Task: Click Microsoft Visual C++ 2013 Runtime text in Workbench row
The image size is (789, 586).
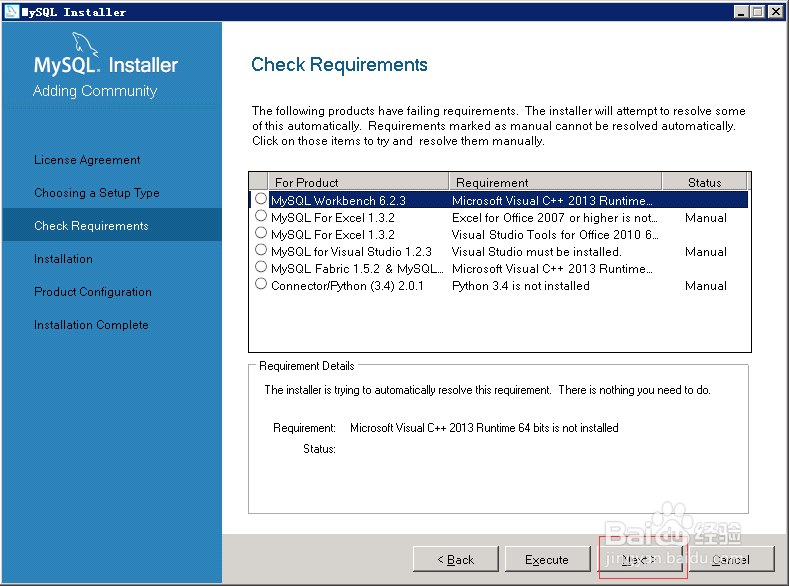Action: [x=552, y=201]
